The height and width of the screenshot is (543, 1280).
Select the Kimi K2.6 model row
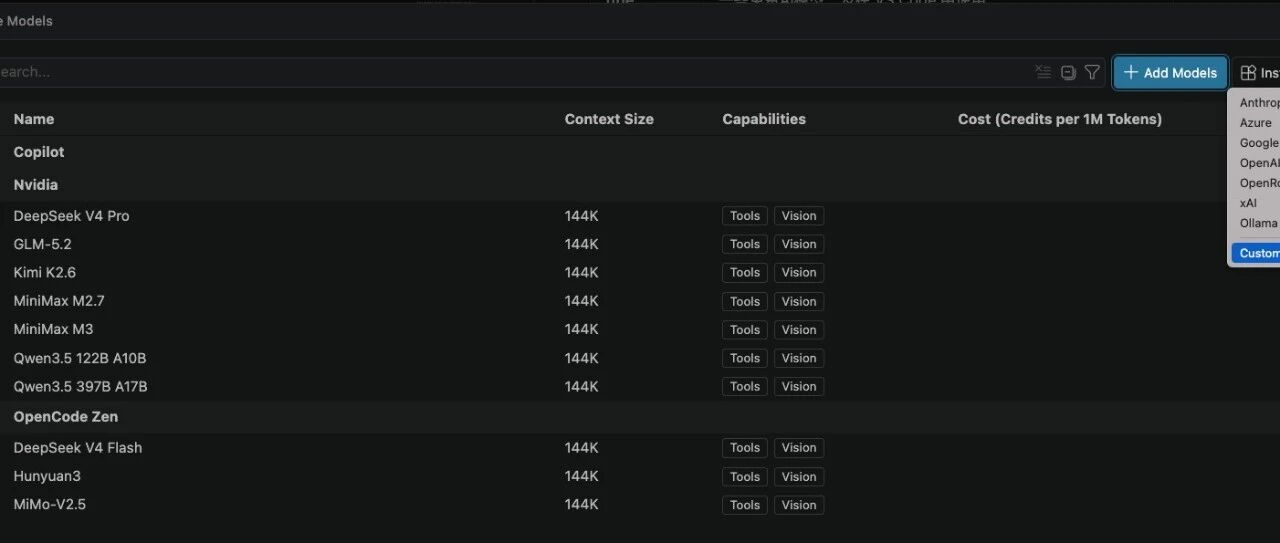(x=640, y=272)
